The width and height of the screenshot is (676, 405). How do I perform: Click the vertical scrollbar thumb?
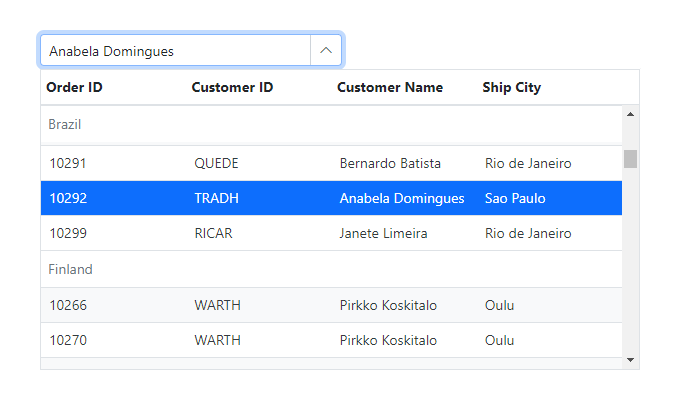click(x=630, y=158)
